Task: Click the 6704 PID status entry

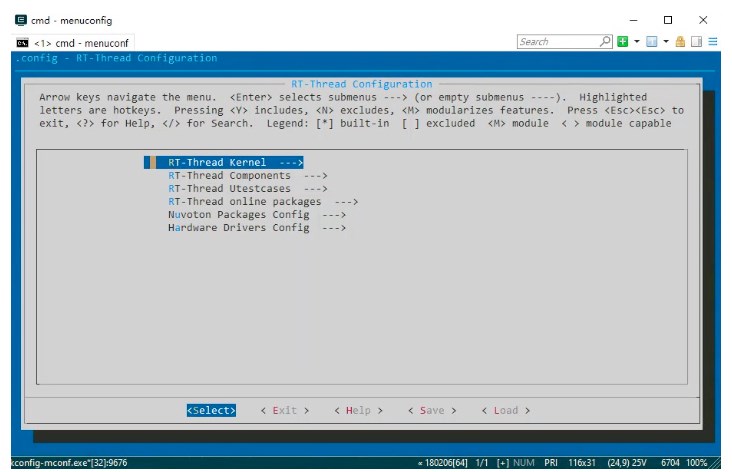Action: (670, 463)
